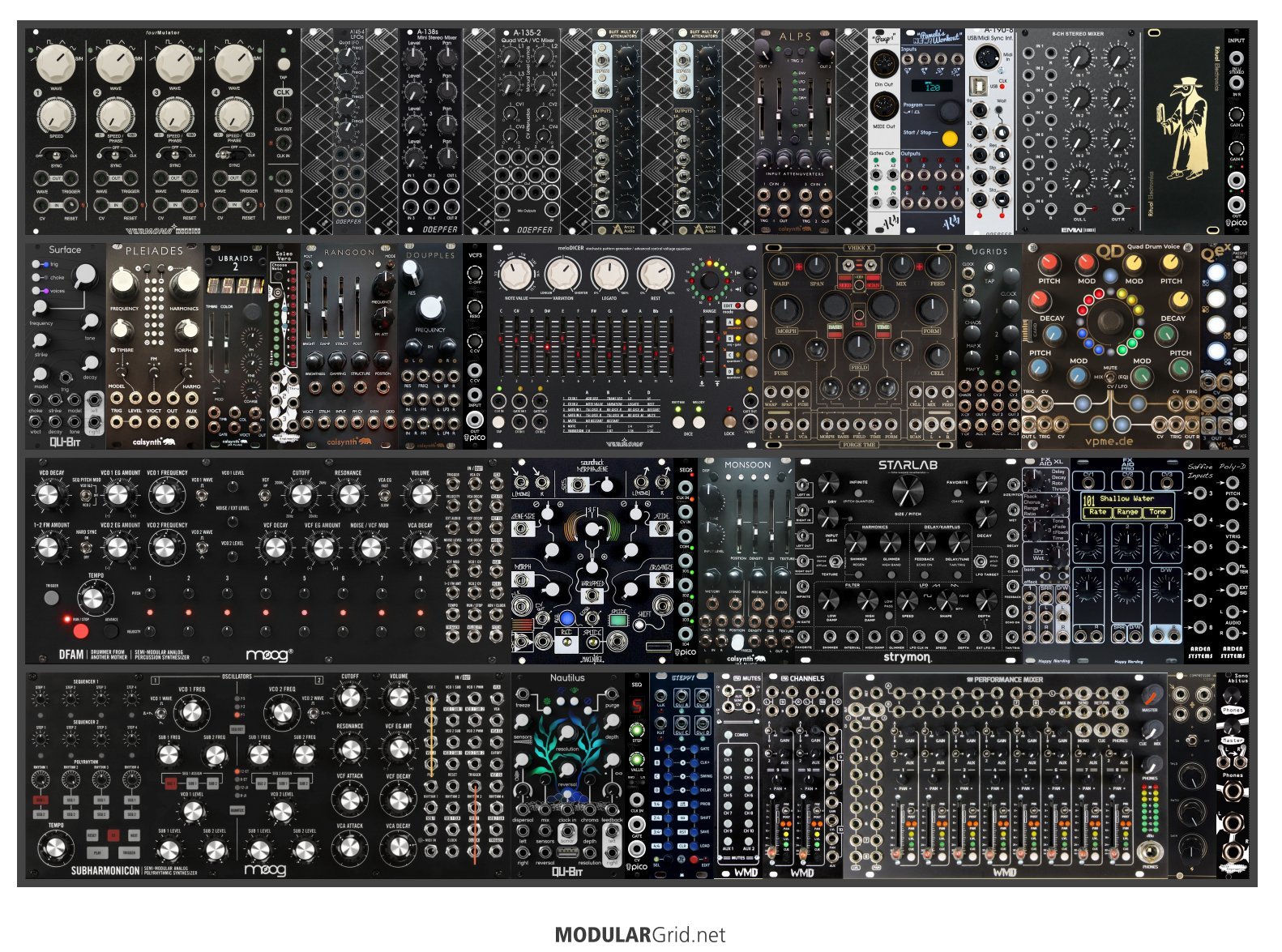
Task: Click the "SUBHARMONICON" name label
Action: 106,871
